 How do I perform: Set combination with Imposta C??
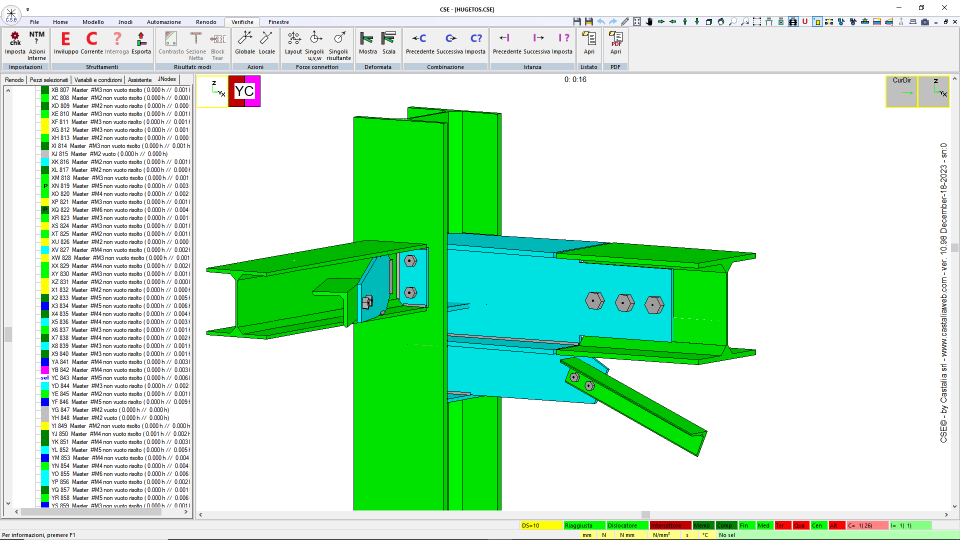pos(476,43)
